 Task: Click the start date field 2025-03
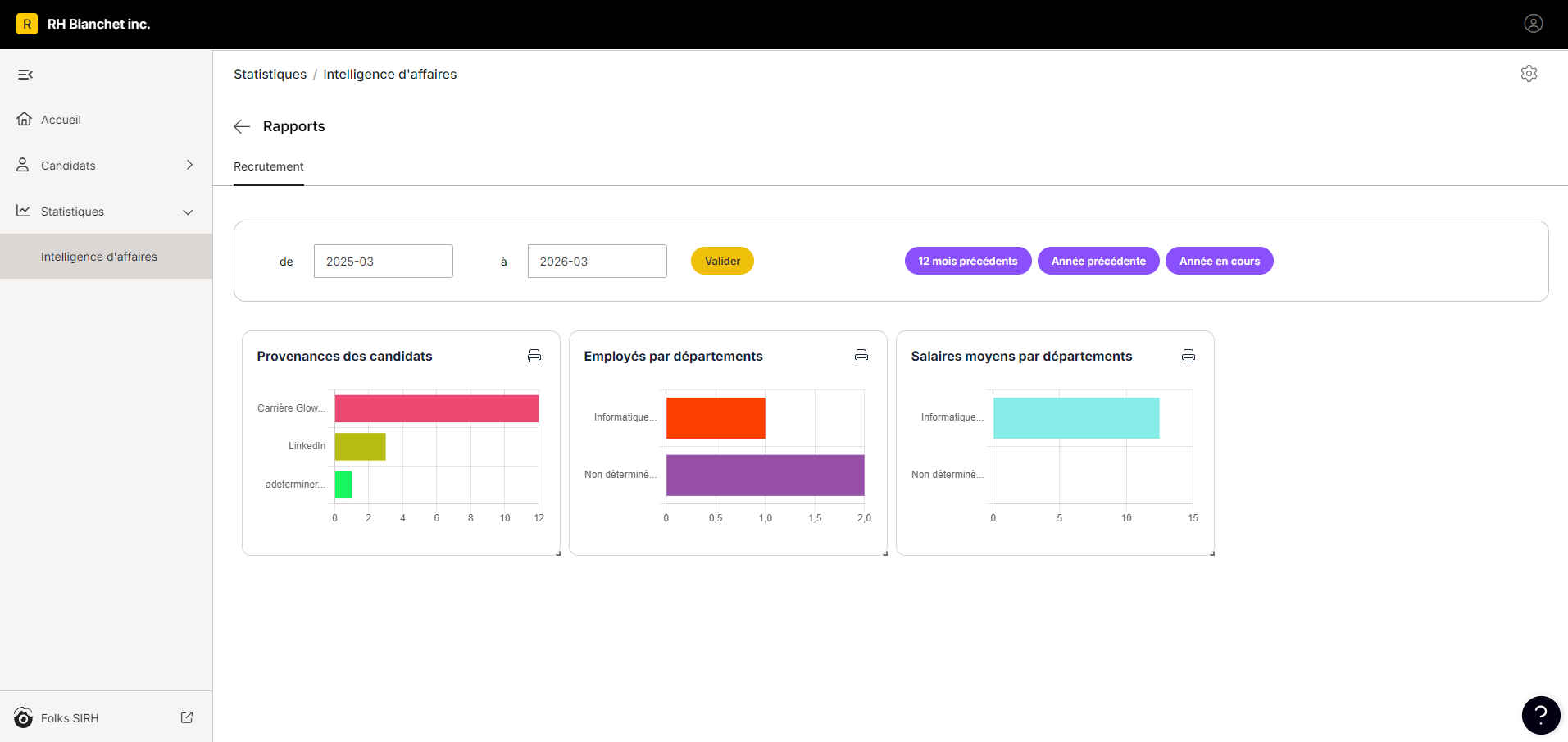[384, 261]
